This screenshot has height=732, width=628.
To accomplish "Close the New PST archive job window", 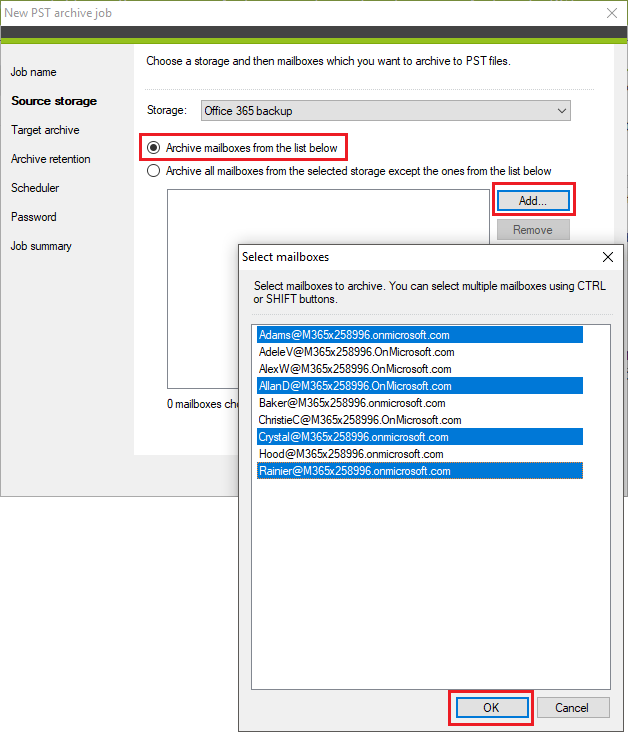I will point(612,13).
